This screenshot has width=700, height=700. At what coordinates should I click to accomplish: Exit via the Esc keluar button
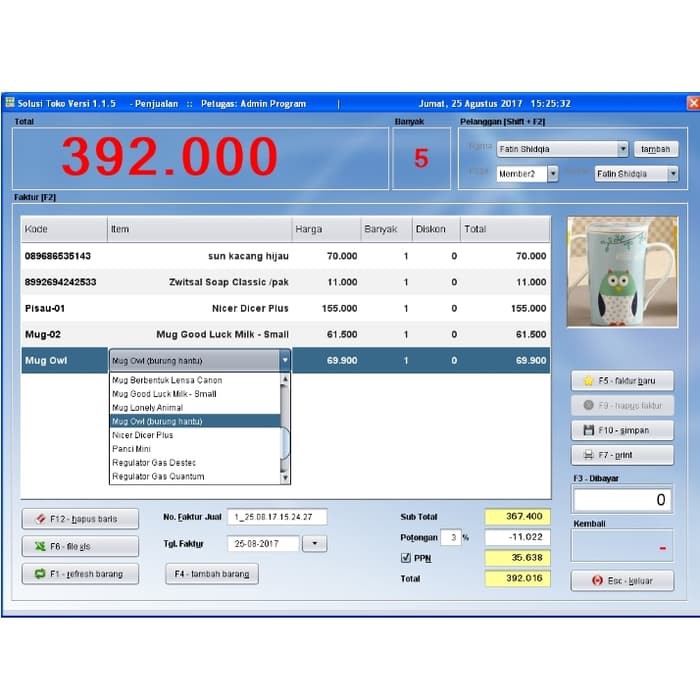(621, 580)
